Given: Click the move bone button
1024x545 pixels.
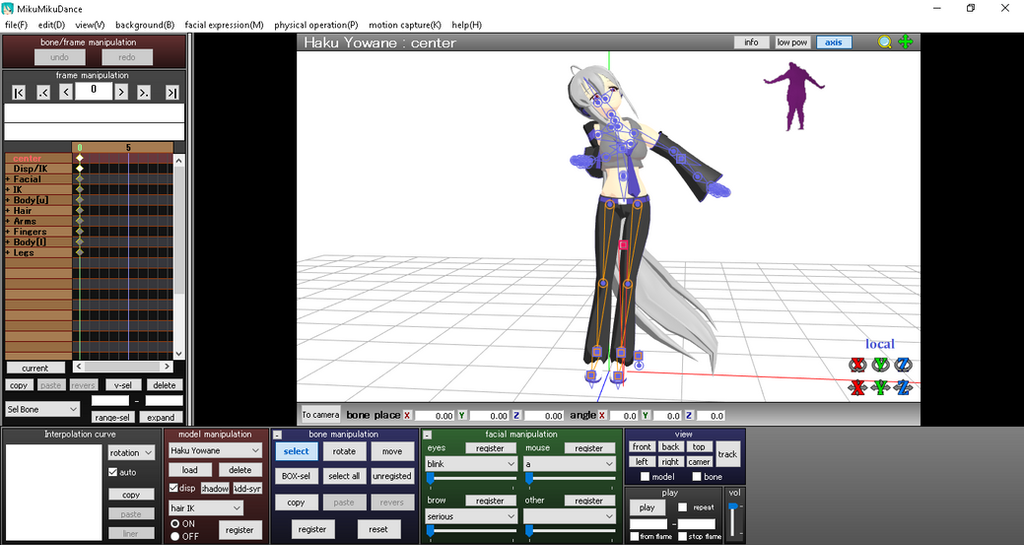Looking at the screenshot, I should pos(392,451).
